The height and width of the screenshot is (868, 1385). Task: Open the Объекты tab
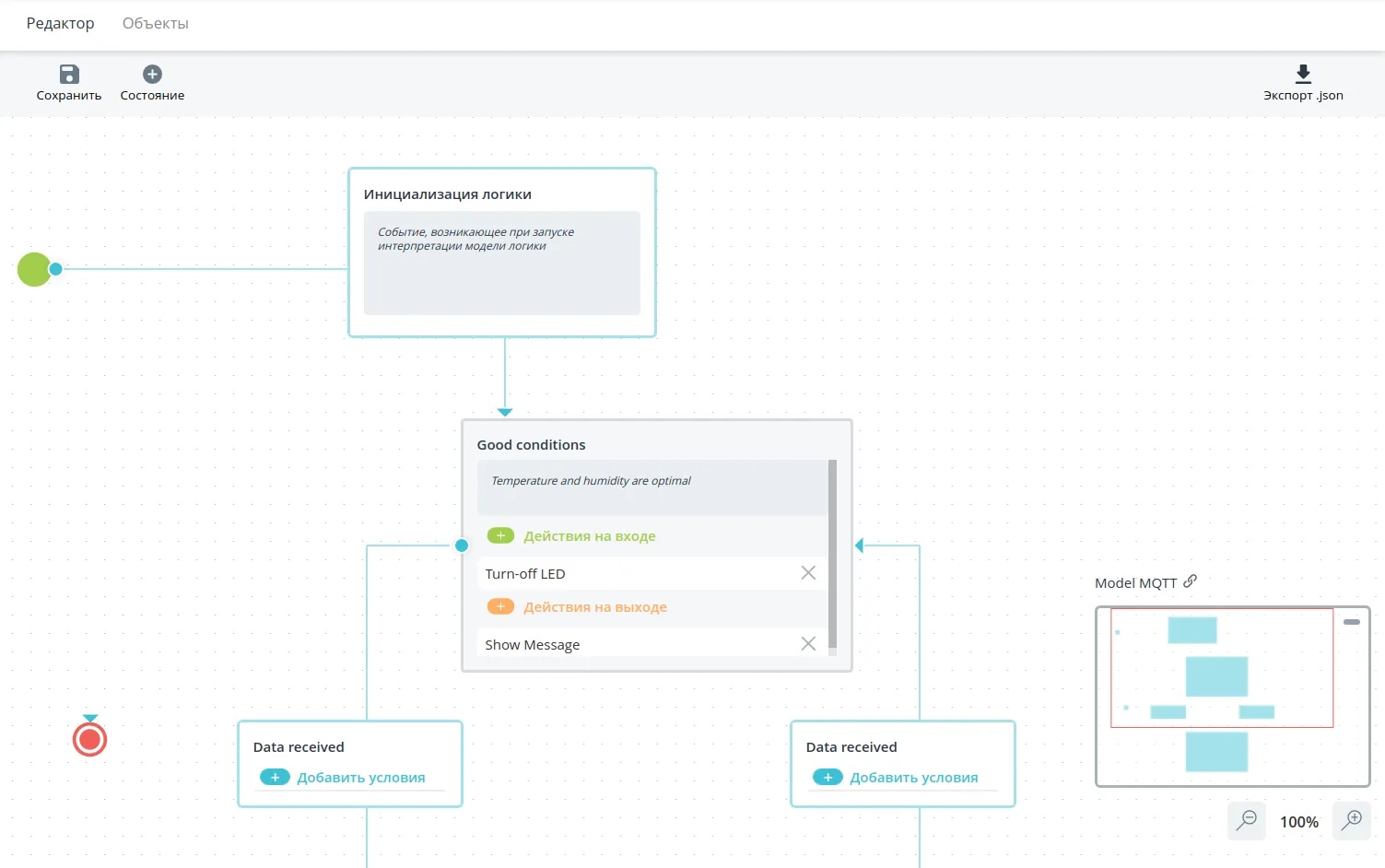tap(156, 23)
